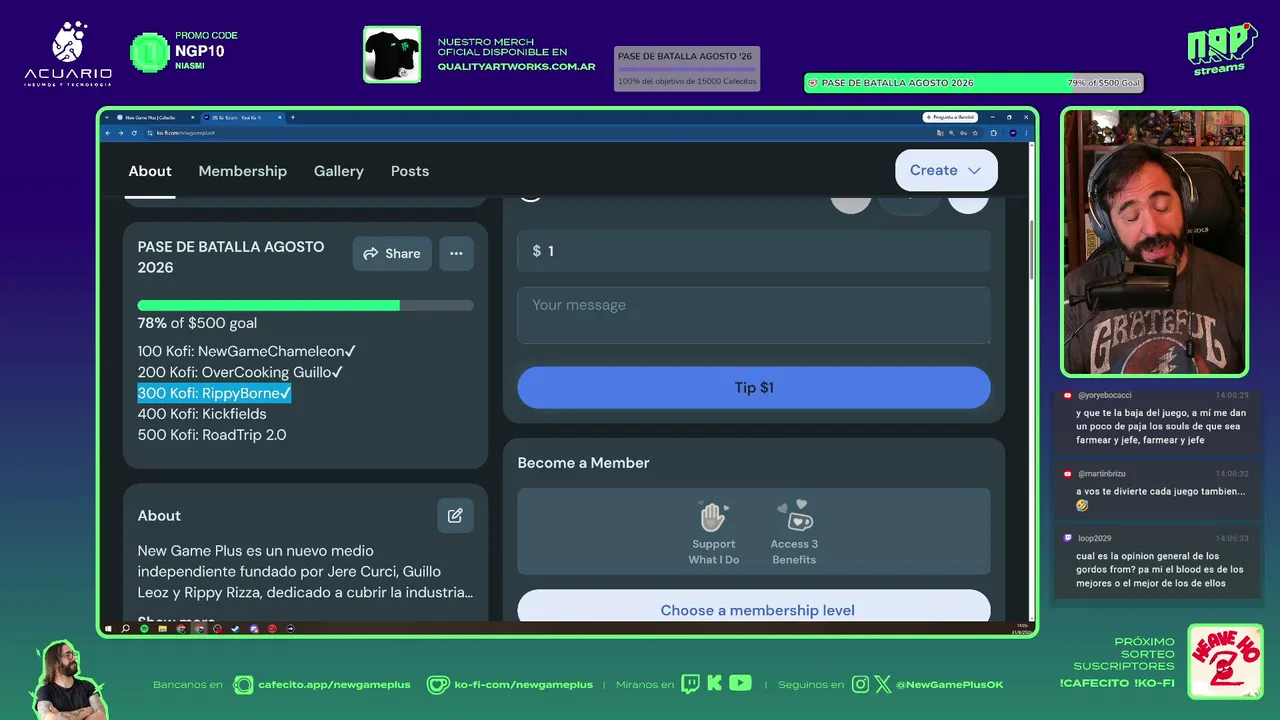1280x720 pixels.
Task: Focus the 'Your message' text box
Action: [754, 315]
